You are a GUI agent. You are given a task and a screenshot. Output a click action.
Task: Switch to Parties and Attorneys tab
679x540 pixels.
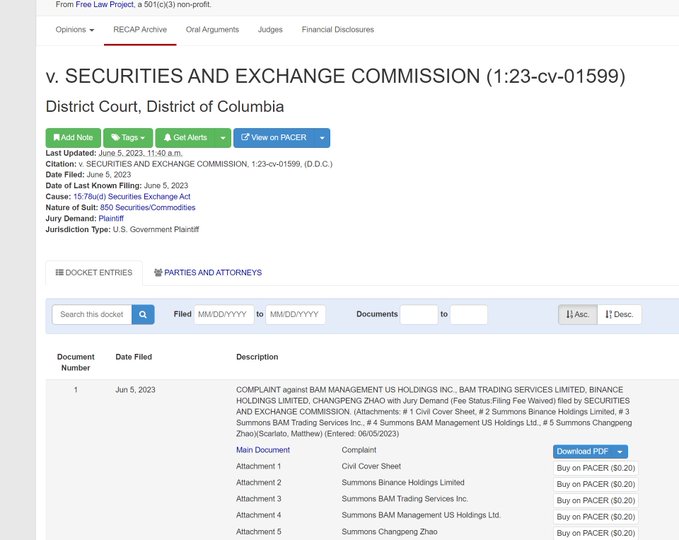pyautogui.click(x=208, y=272)
